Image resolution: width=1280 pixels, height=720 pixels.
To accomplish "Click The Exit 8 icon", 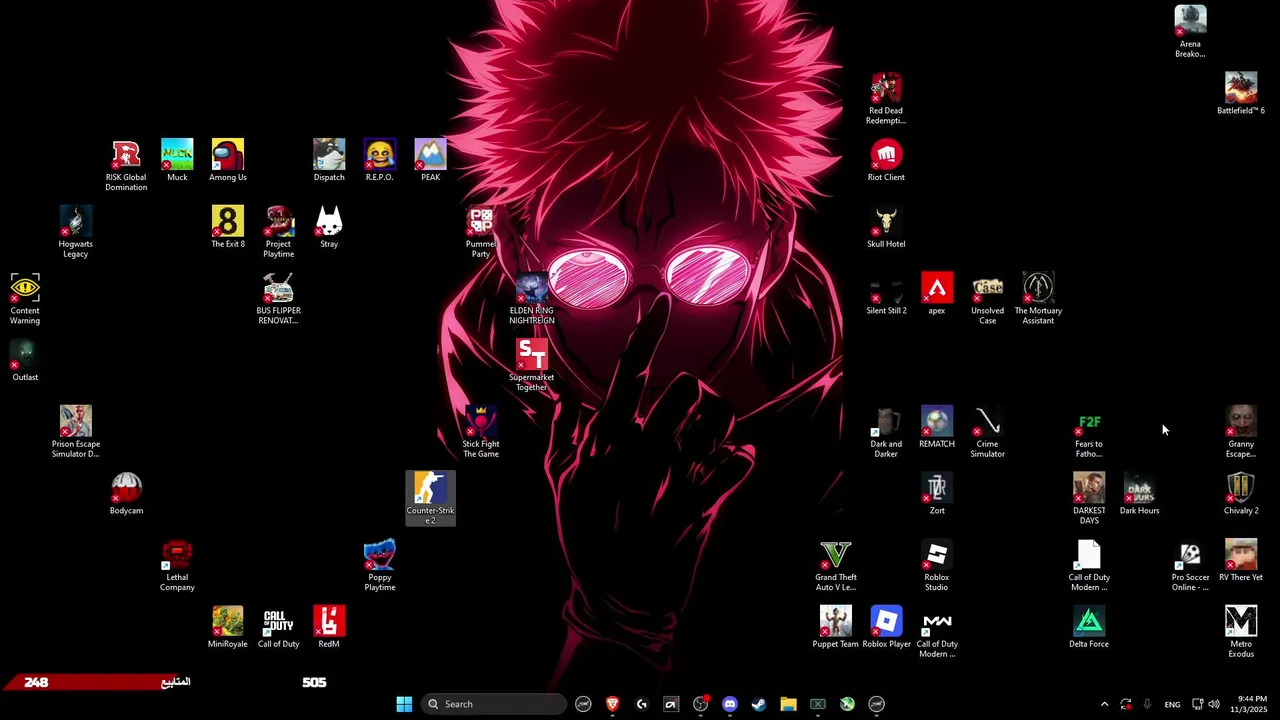I will click(228, 227).
